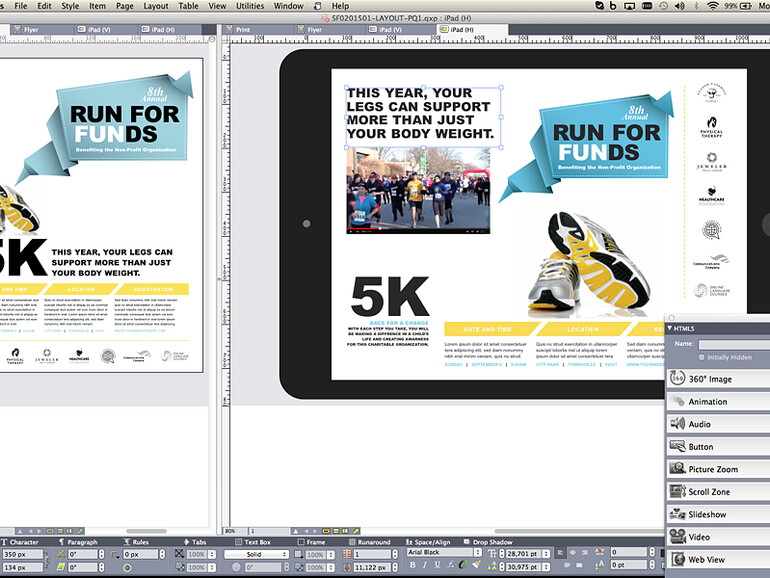Select Web View interactivity
Screen dimensions: 770x578
718,559
